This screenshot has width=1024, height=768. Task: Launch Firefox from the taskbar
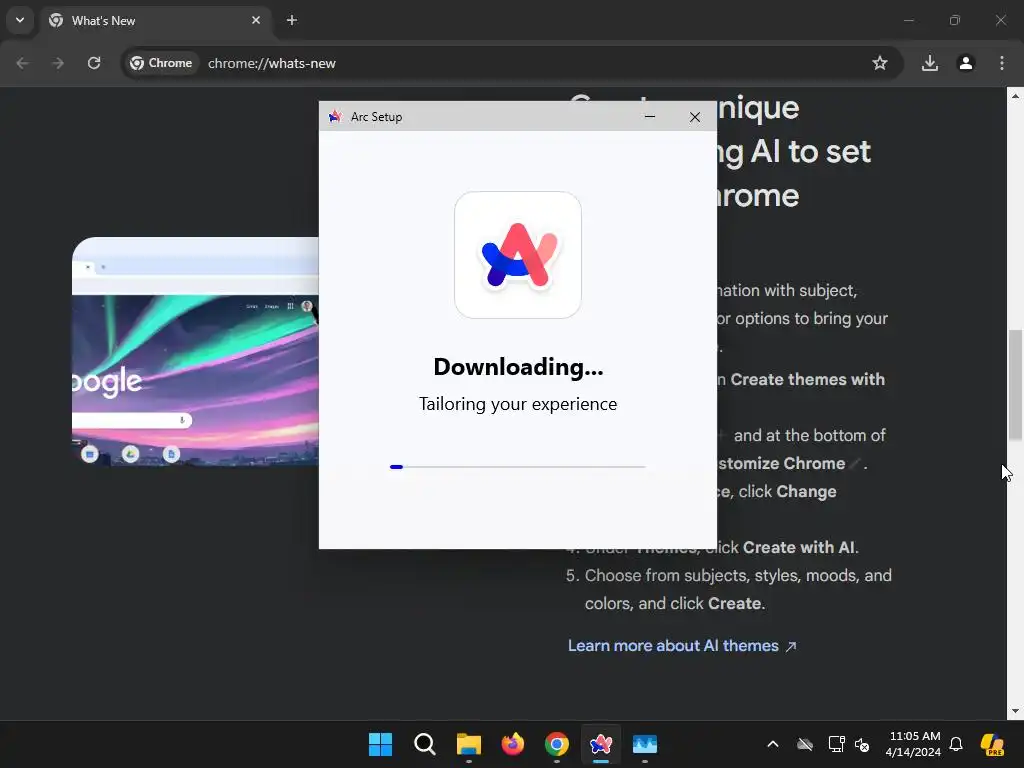[x=513, y=744]
